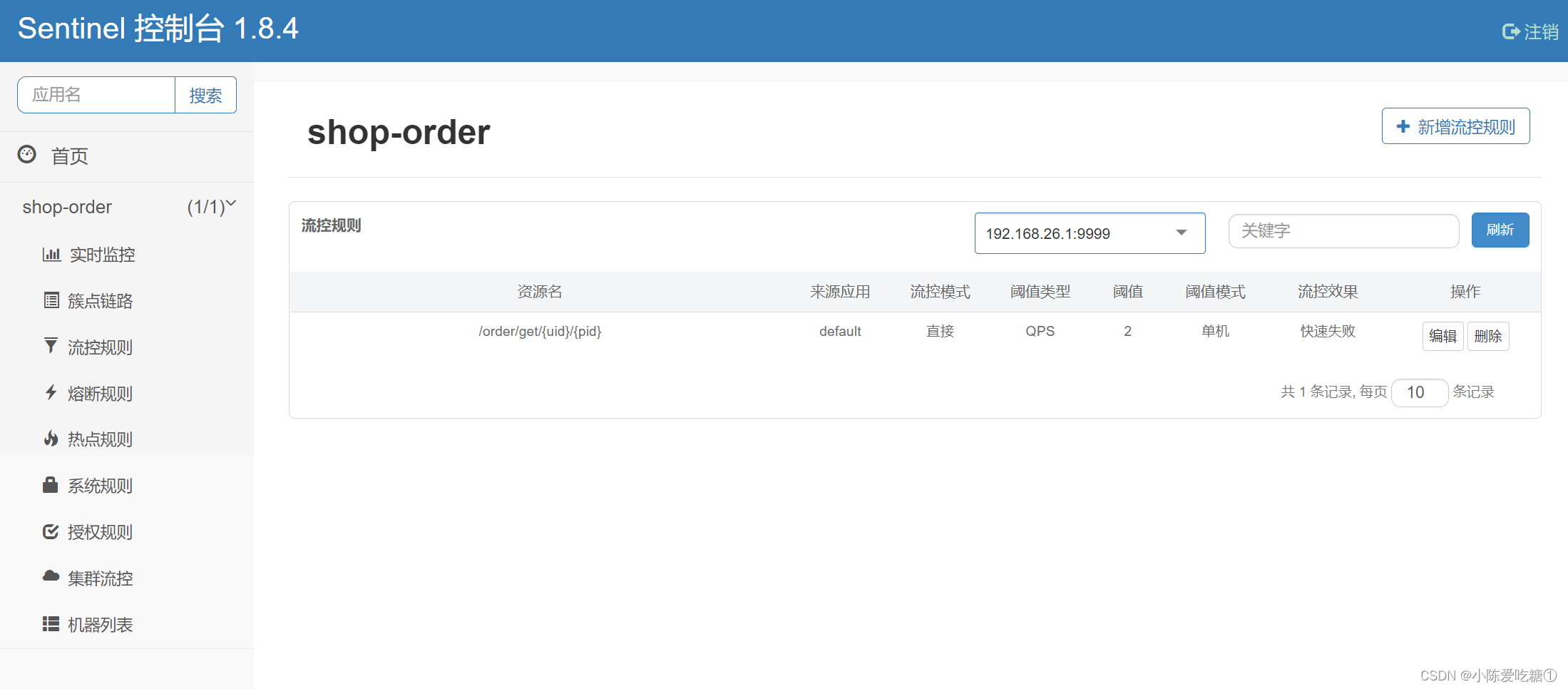This screenshot has width=1568, height=689.
Task: Click the 直接 flow mode cell
Action: tap(940, 331)
